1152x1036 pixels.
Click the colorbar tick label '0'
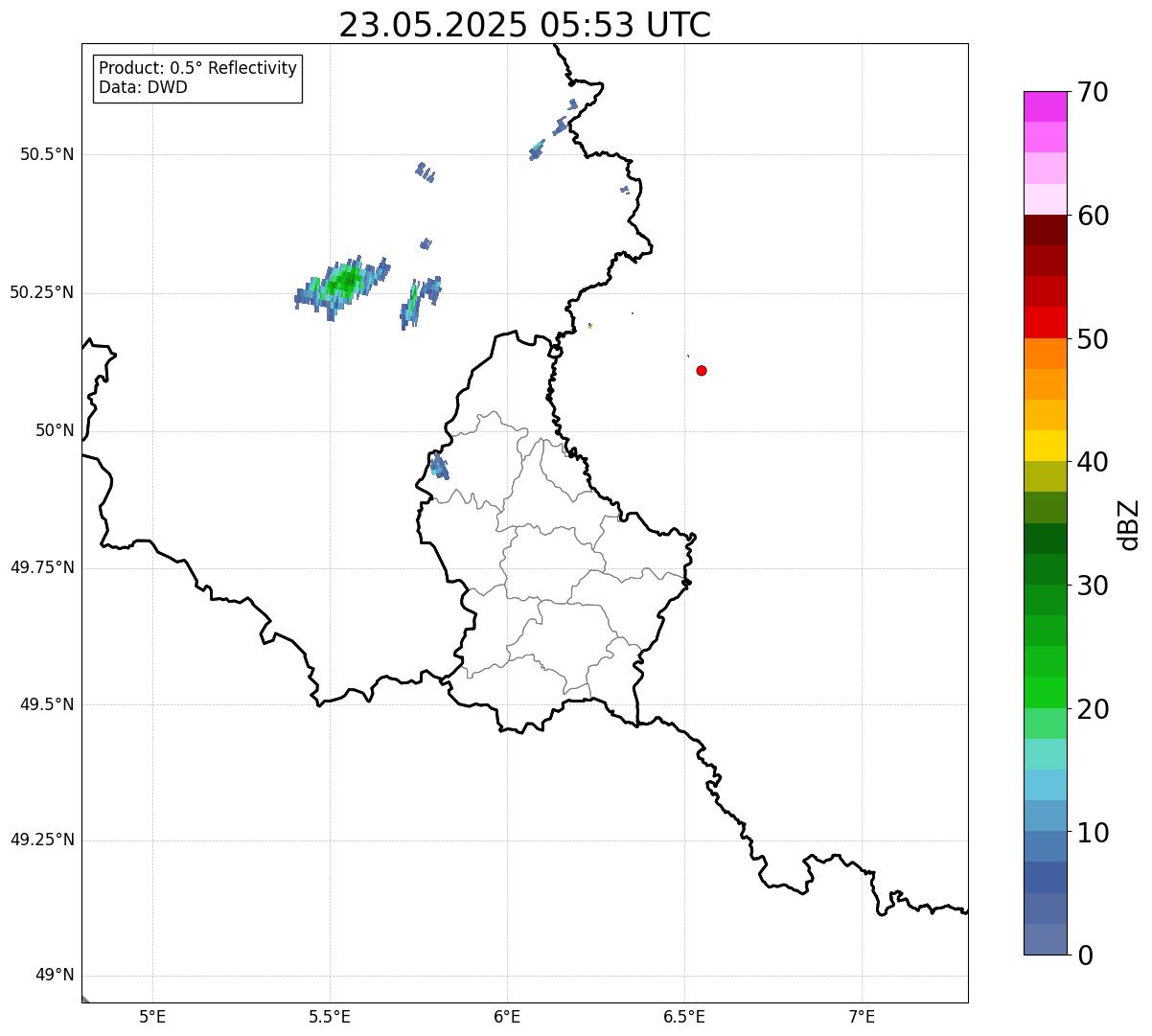pos(1084,955)
